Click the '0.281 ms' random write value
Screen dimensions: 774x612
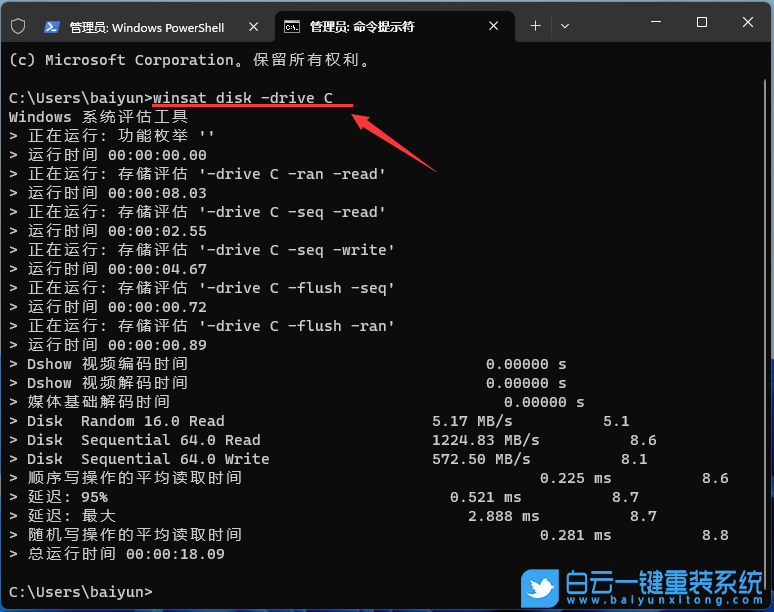(576, 535)
